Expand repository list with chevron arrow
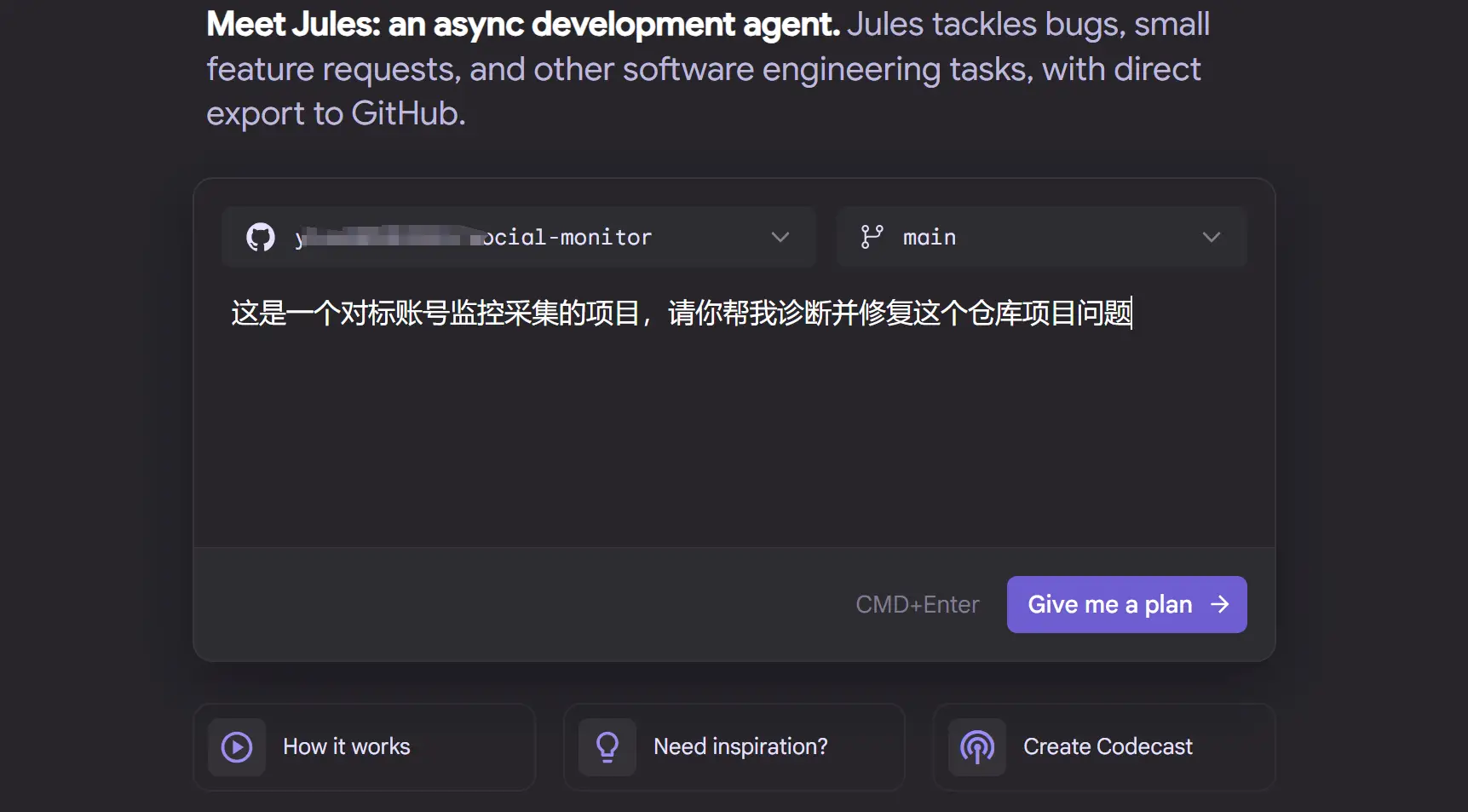 [780, 237]
